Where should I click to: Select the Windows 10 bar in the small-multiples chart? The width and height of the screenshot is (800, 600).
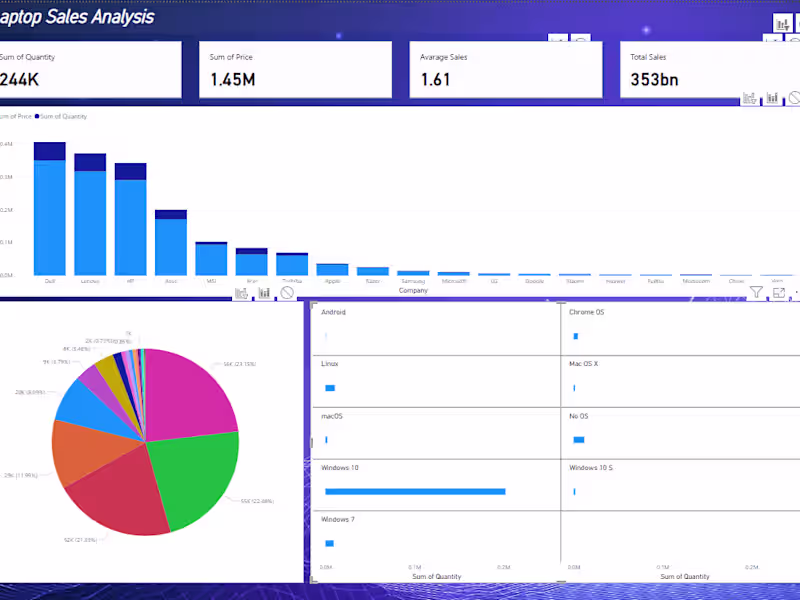pos(415,491)
